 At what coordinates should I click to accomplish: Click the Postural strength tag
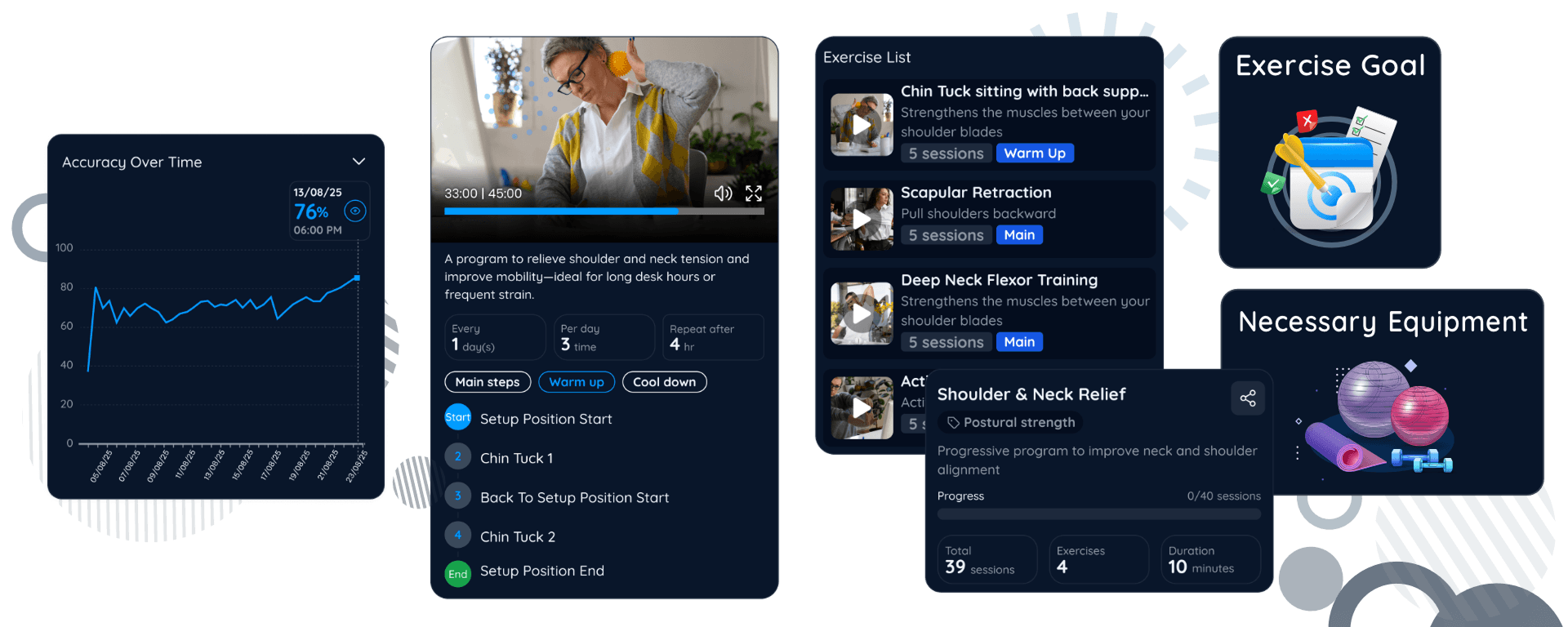click(x=1011, y=422)
